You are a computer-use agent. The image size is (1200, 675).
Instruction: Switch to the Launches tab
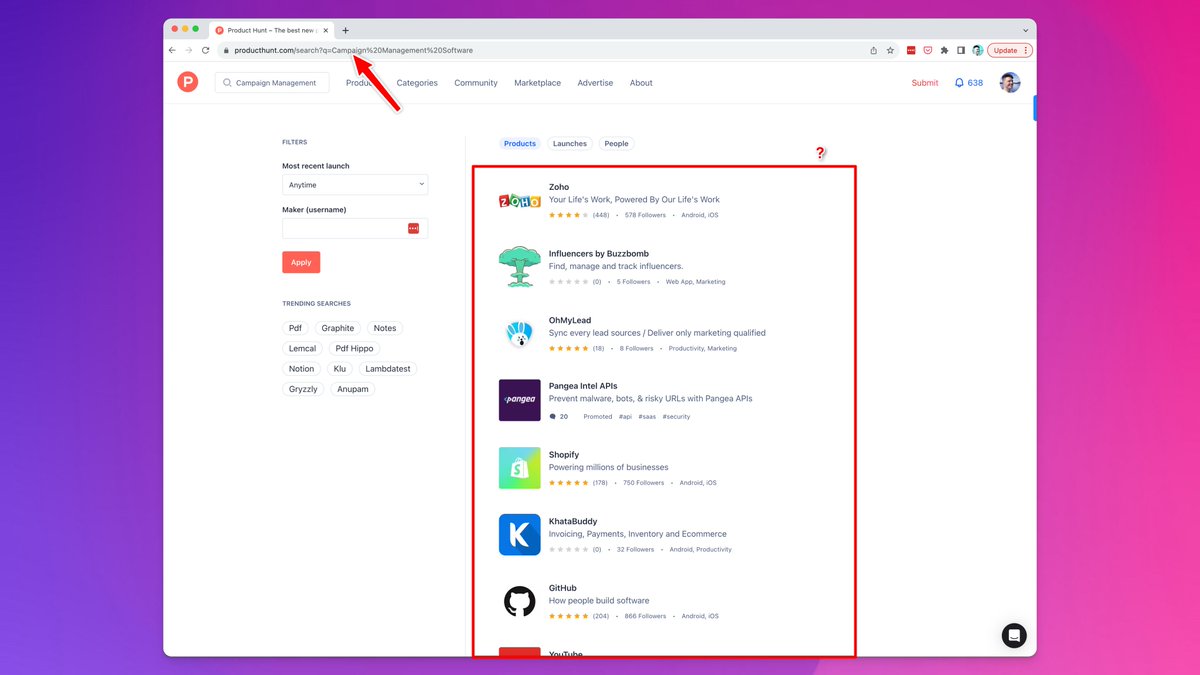pos(570,144)
